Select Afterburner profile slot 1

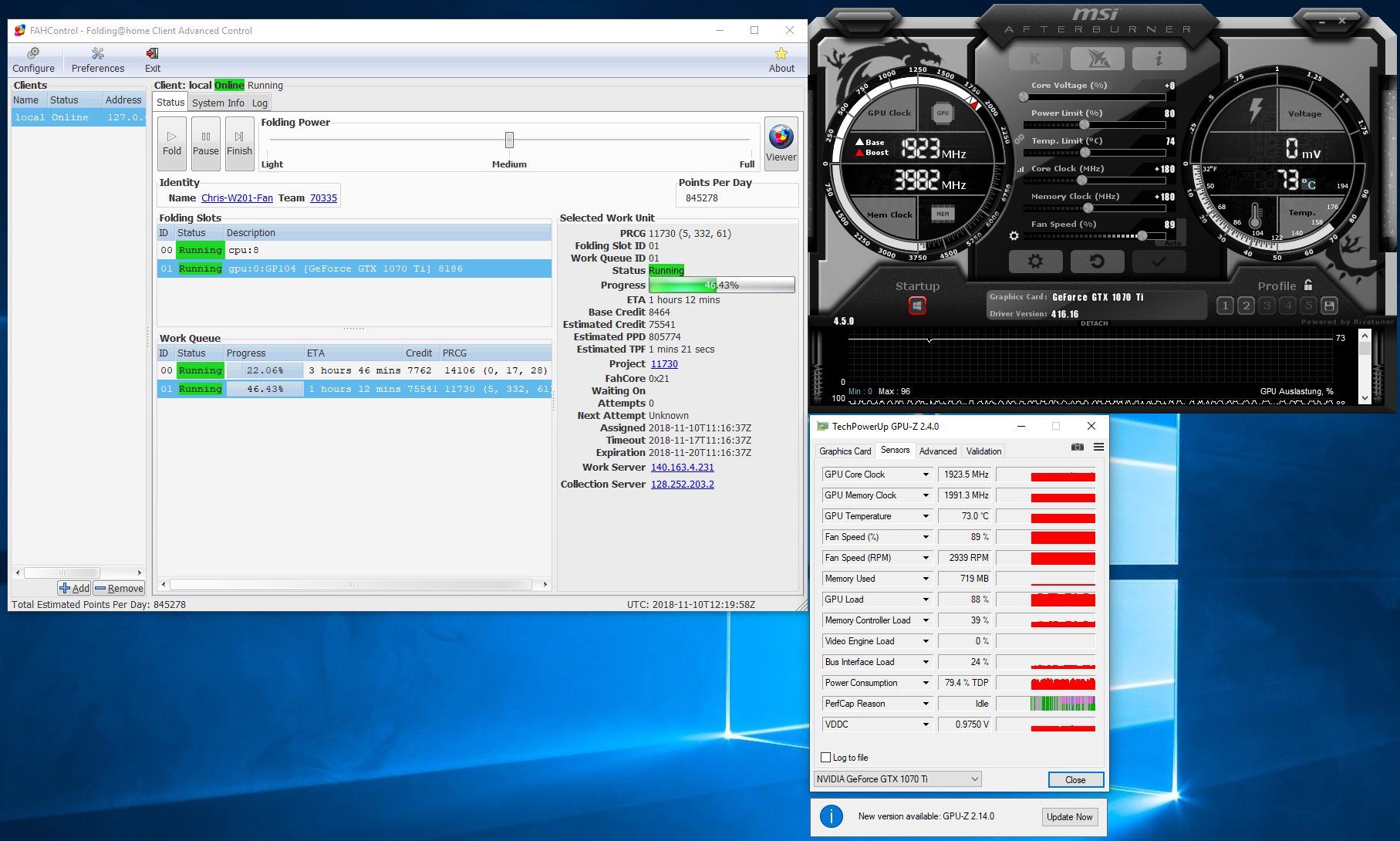pos(1225,306)
